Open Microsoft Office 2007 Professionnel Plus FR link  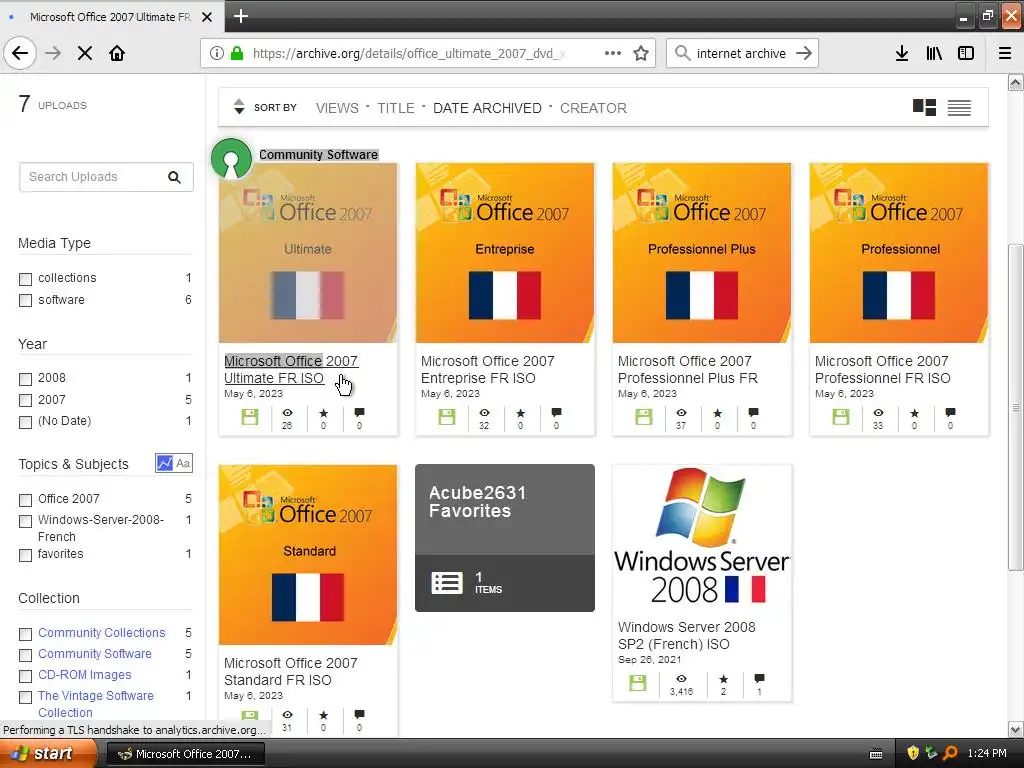click(x=688, y=370)
